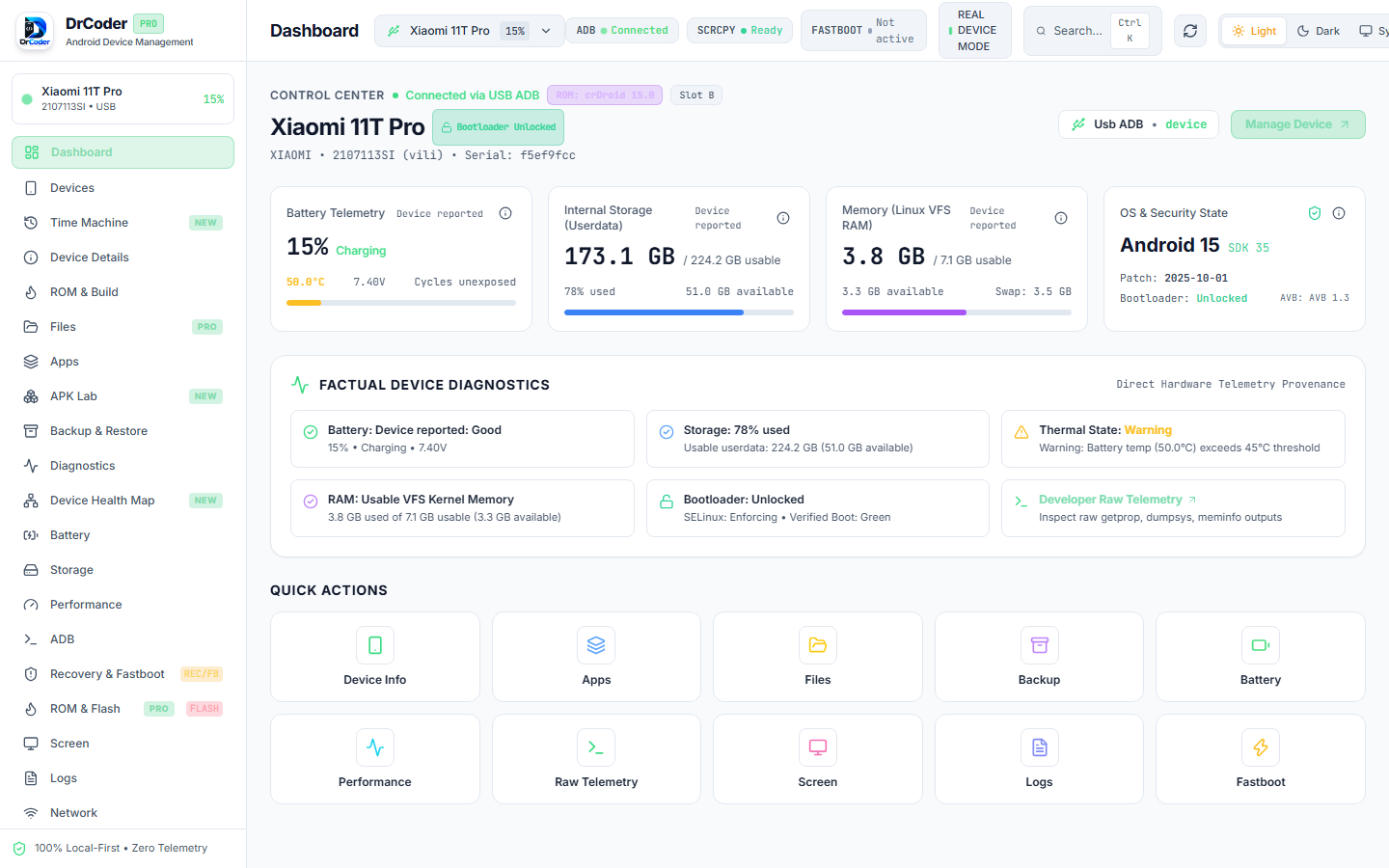Image resolution: width=1389 pixels, height=868 pixels.
Task: Click the Bootloader lock icon in diagnostics
Action: click(667, 502)
